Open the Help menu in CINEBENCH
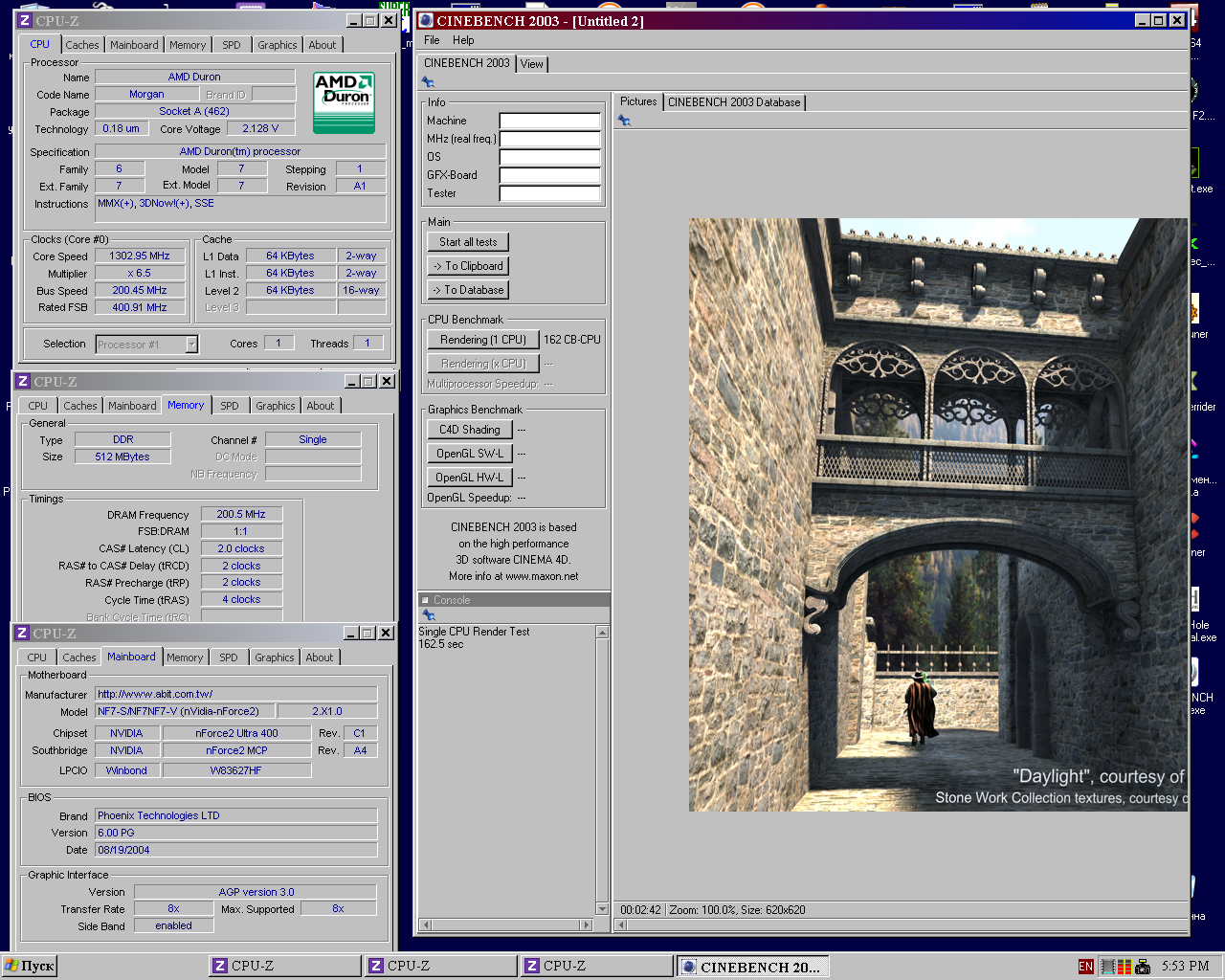The image size is (1225, 980). pyautogui.click(x=463, y=40)
